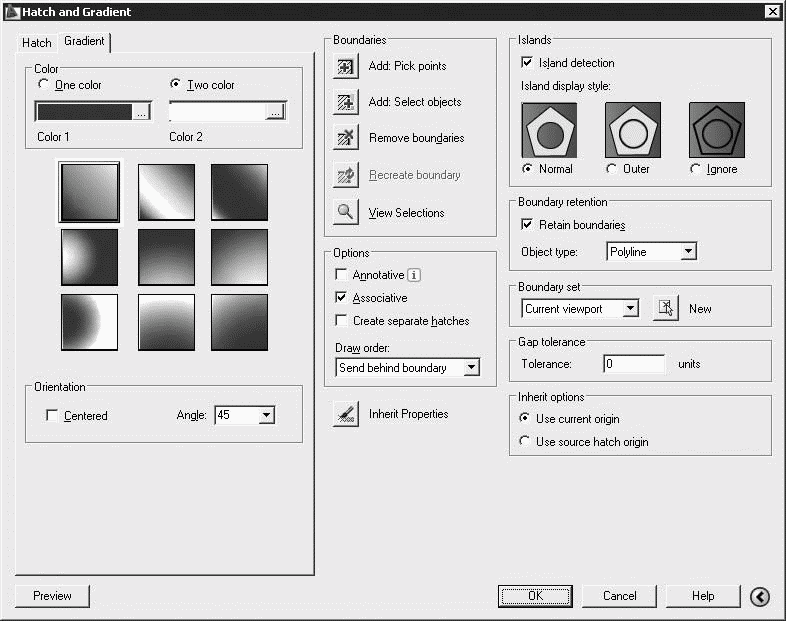Screen dimensions: 786x621
Task: Toggle the Centered orientation checkbox
Action: coord(53,416)
